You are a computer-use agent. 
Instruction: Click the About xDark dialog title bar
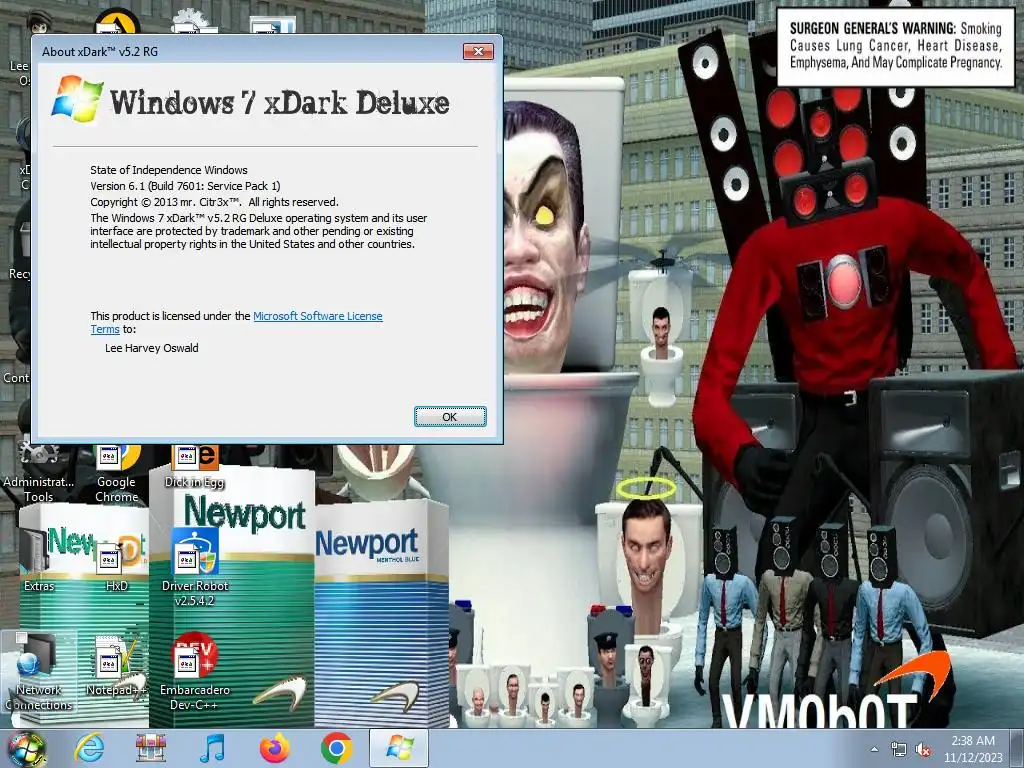(248, 52)
